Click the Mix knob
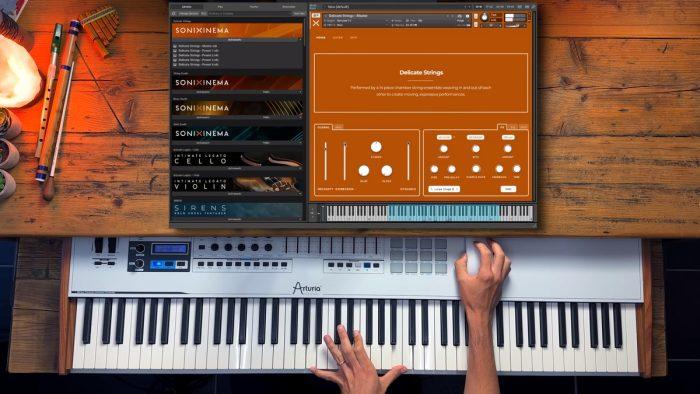This screenshot has height=394, width=700. (476, 149)
